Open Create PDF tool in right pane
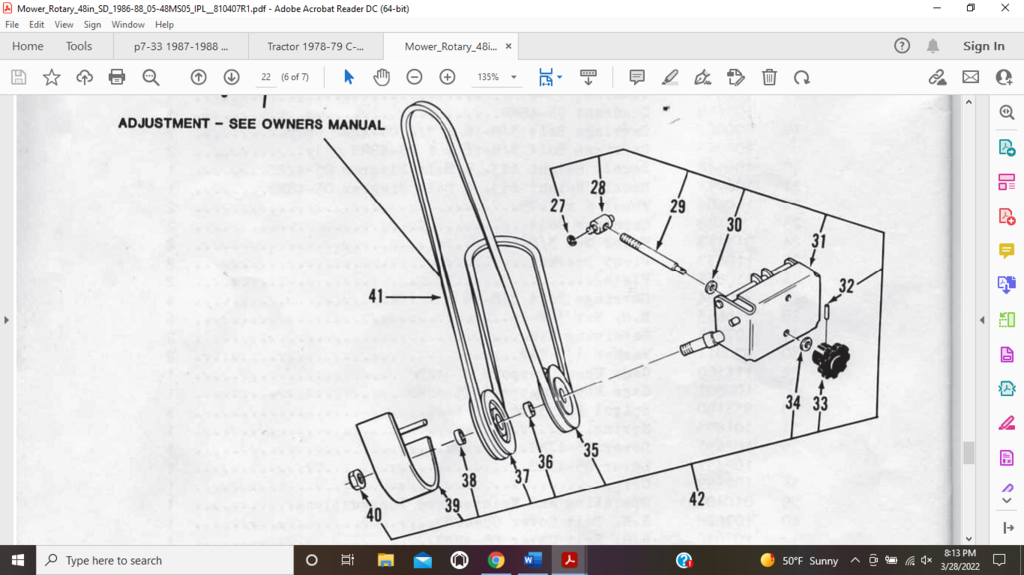This screenshot has height=575, width=1024. [1006, 216]
